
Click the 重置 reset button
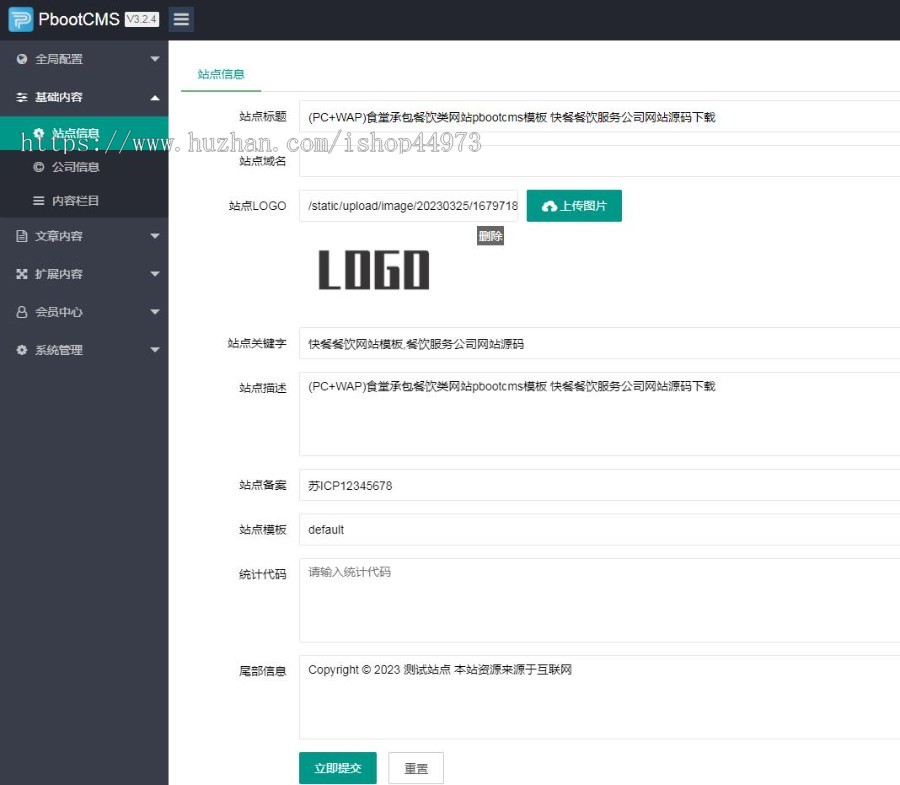tap(416, 768)
